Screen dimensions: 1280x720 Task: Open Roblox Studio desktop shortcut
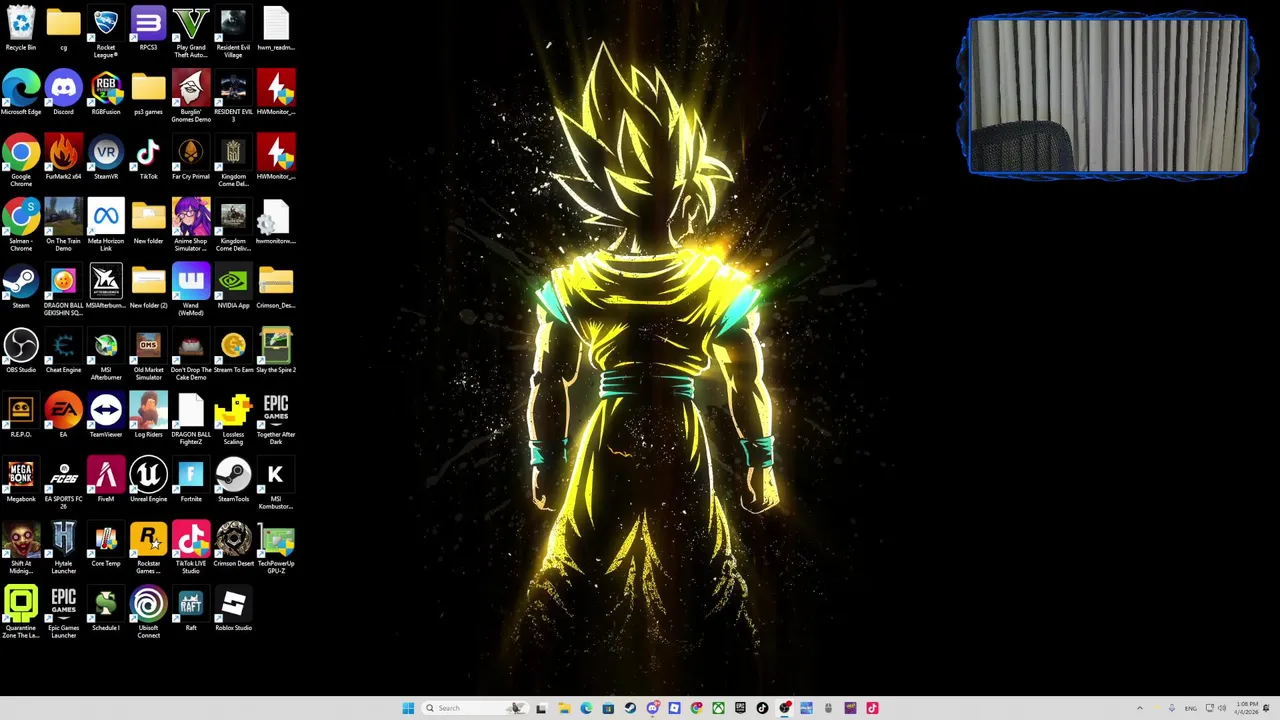233,609
